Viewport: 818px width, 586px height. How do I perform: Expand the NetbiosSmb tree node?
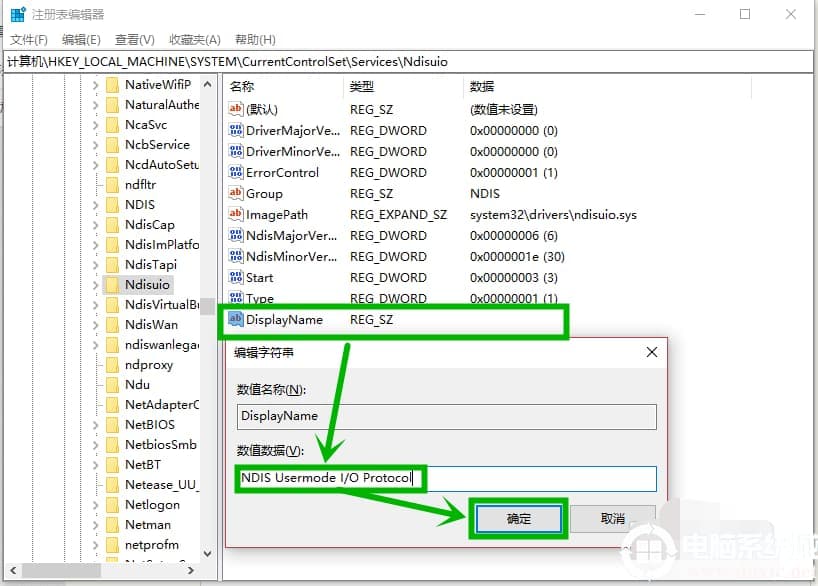click(x=95, y=445)
